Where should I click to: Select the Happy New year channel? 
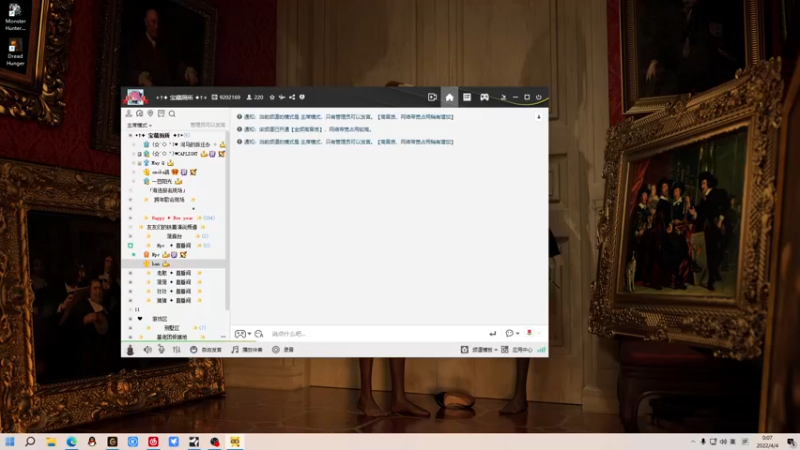(172, 218)
